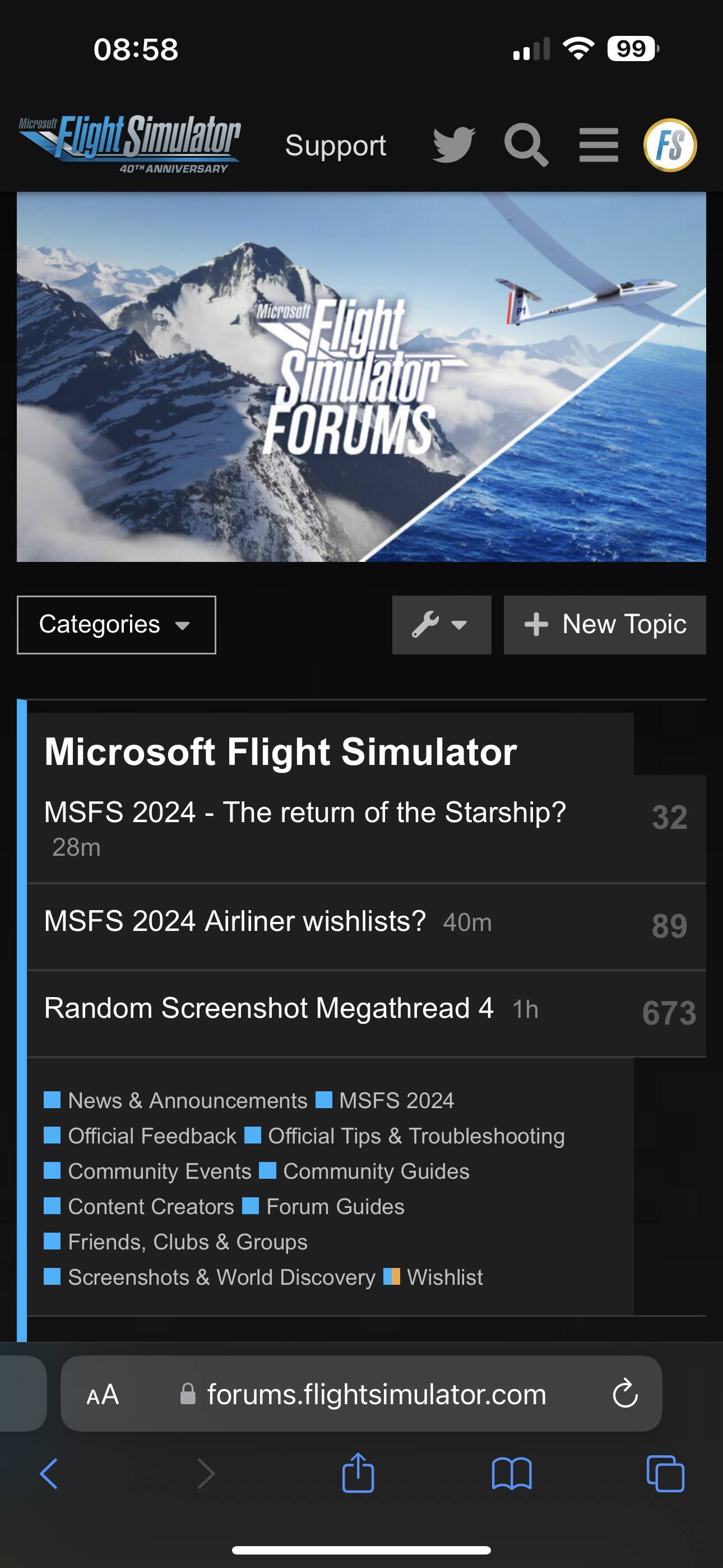
Task: Select the Wishlist subcategory
Action: (x=444, y=1277)
